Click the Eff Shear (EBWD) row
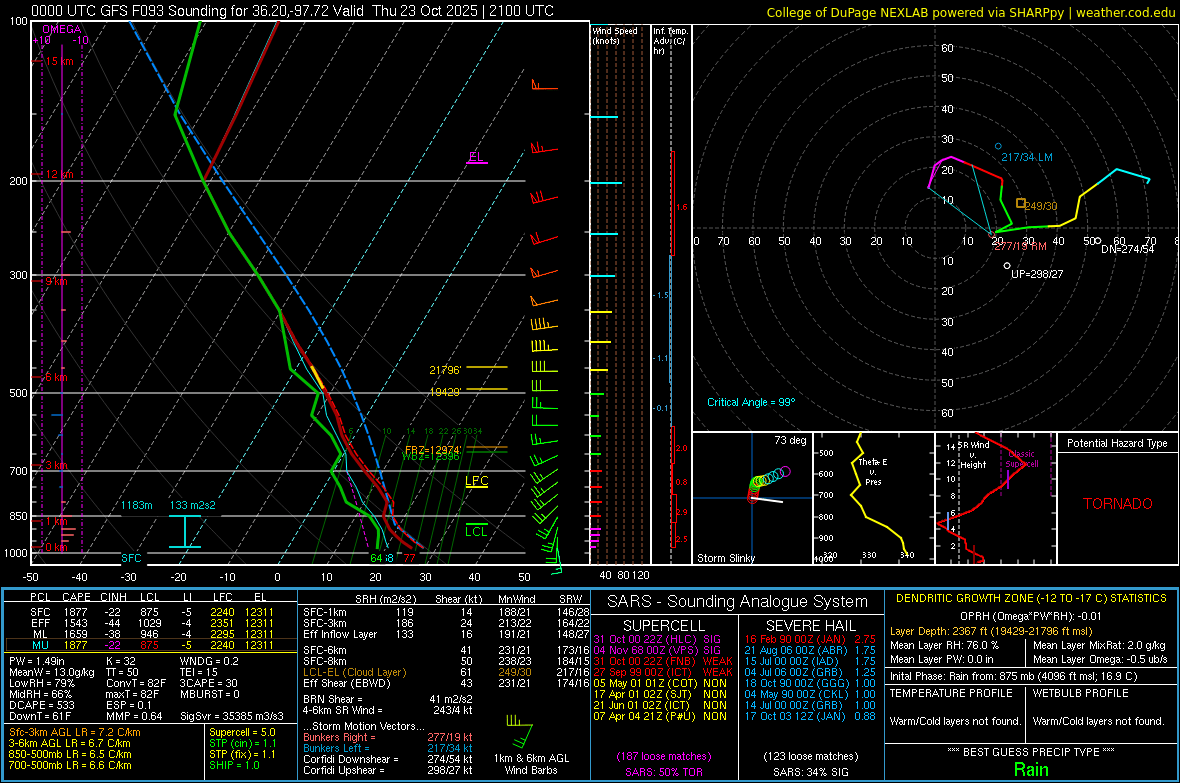 (x=446, y=684)
